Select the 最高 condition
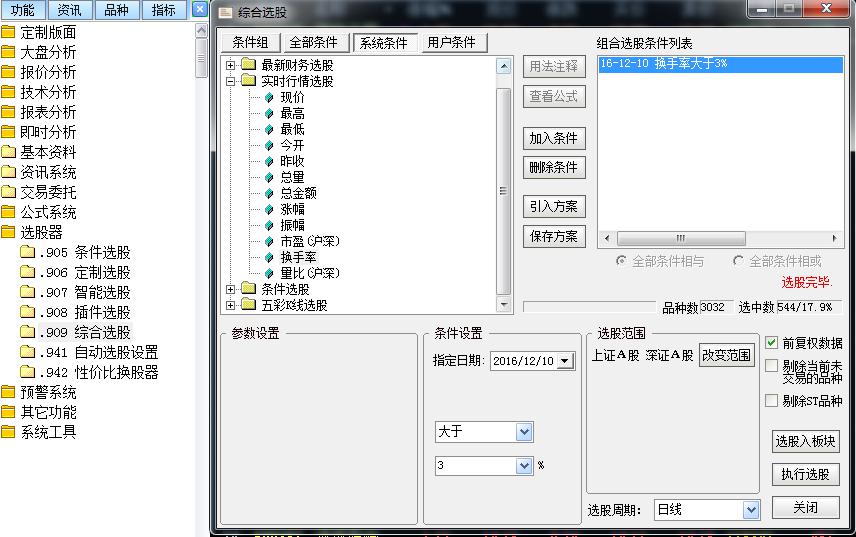 coord(292,114)
